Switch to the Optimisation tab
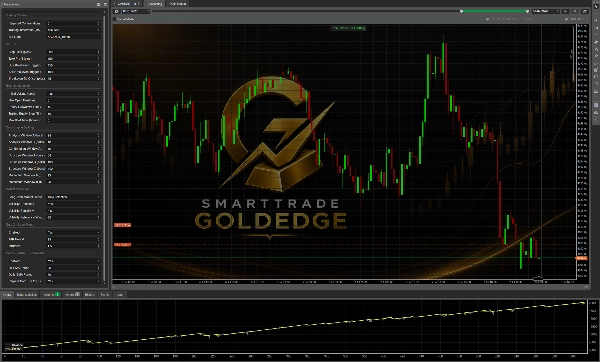The height and width of the screenshot is (362, 600). [x=178, y=3]
